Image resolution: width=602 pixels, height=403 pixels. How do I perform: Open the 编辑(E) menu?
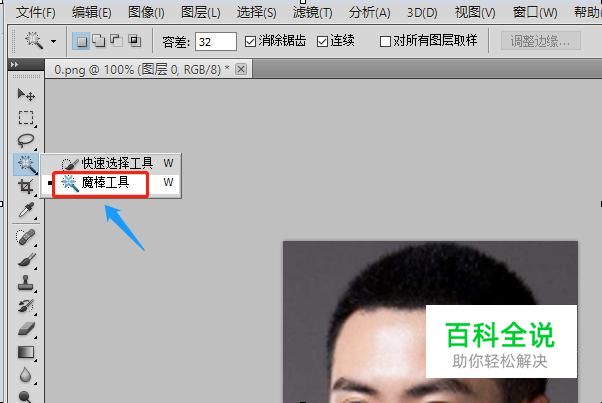[x=92, y=13]
